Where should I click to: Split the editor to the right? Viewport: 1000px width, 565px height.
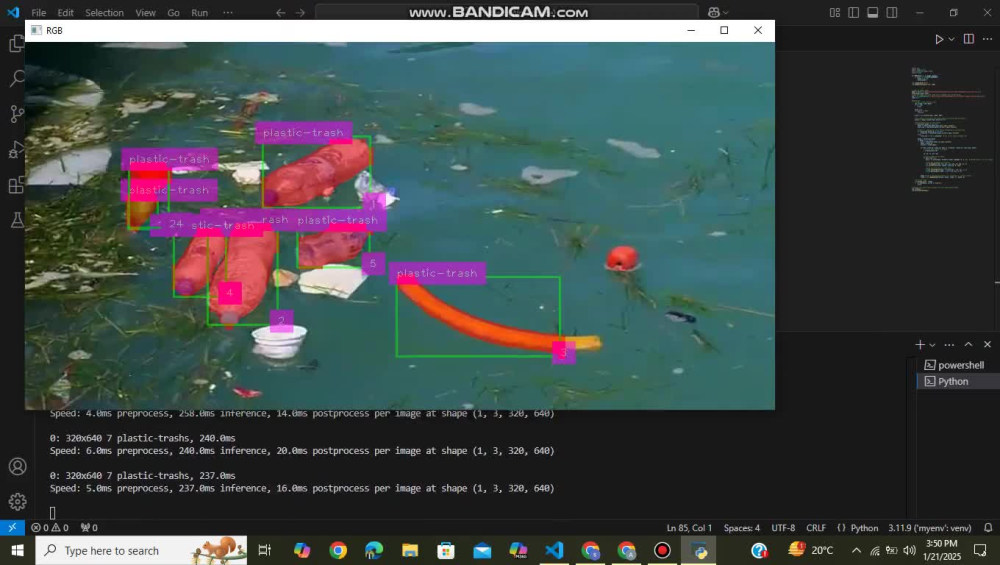click(969, 39)
